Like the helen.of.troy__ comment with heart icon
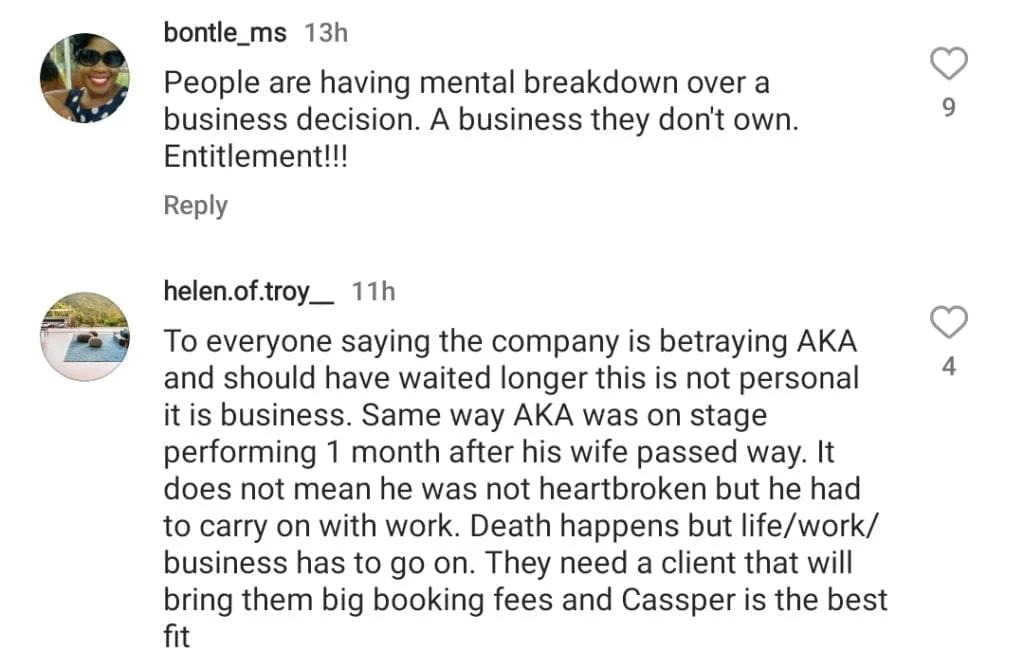Viewport: 1024px width, 668px height. 948,322
